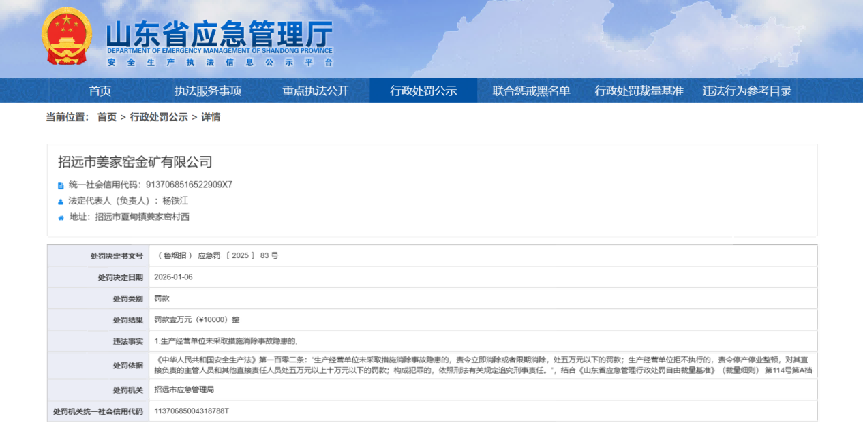Open the 执法服务事项 navigation tab
The height and width of the screenshot is (429, 863).
point(207,91)
